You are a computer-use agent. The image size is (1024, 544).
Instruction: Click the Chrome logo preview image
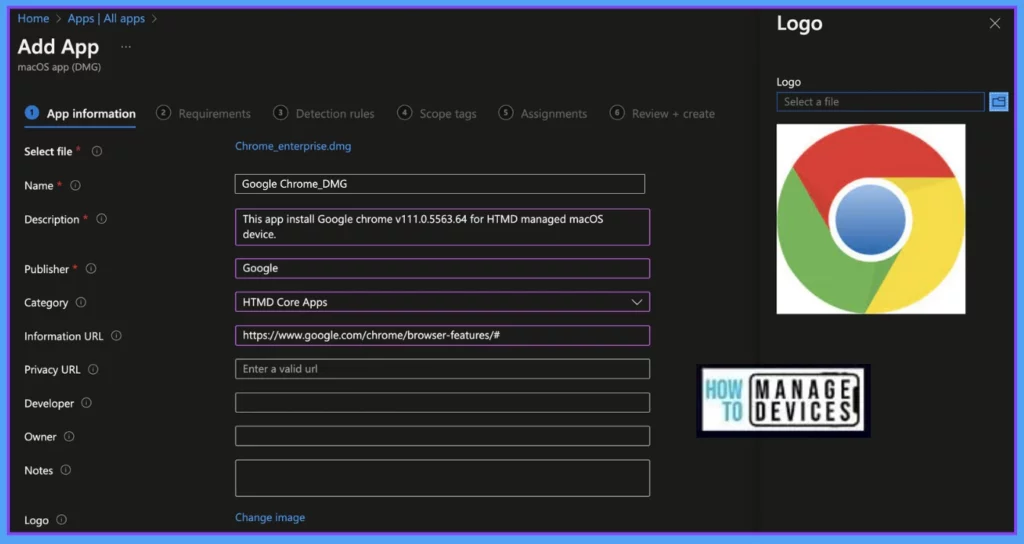pos(871,219)
